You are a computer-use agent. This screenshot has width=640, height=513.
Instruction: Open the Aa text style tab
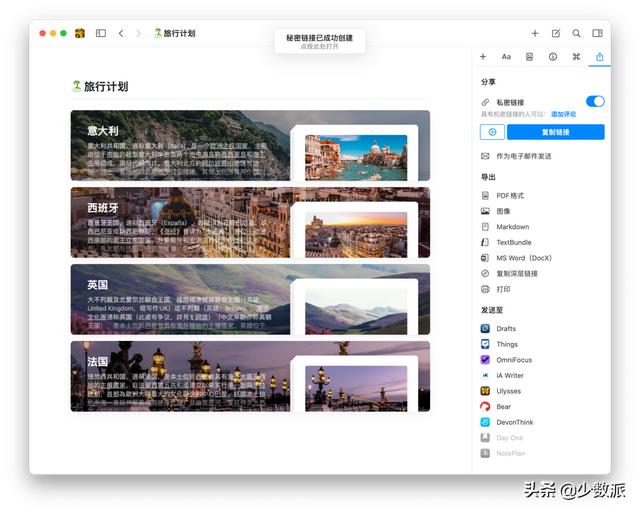coord(506,57)
